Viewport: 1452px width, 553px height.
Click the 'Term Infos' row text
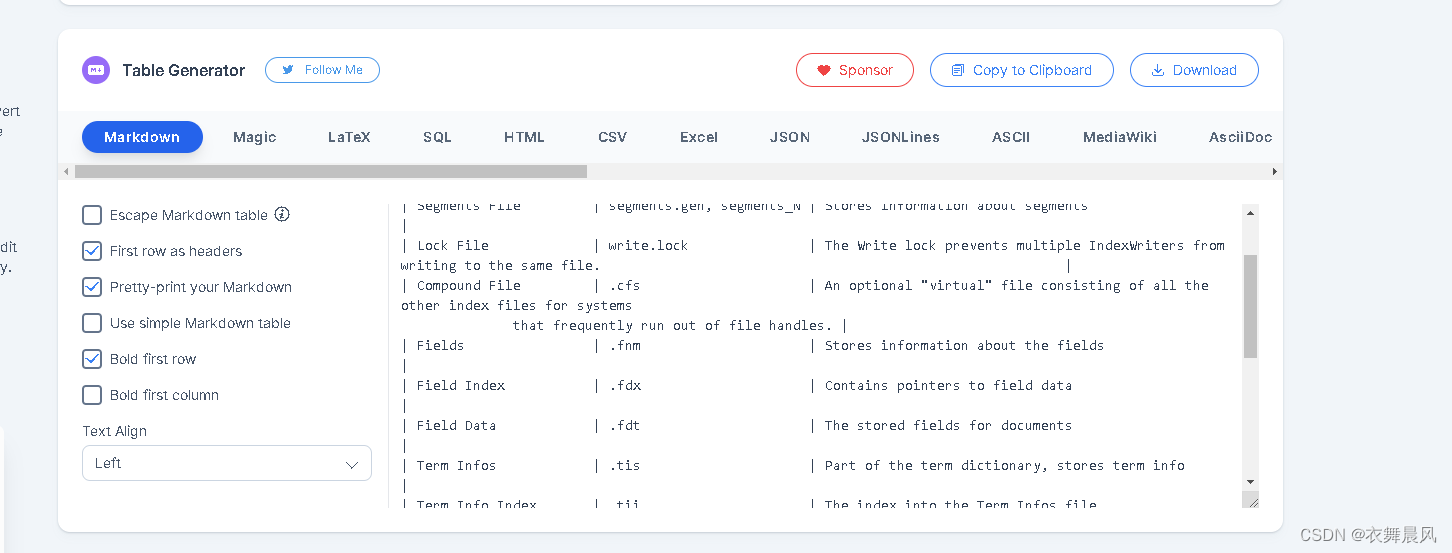tap(456, 465)
